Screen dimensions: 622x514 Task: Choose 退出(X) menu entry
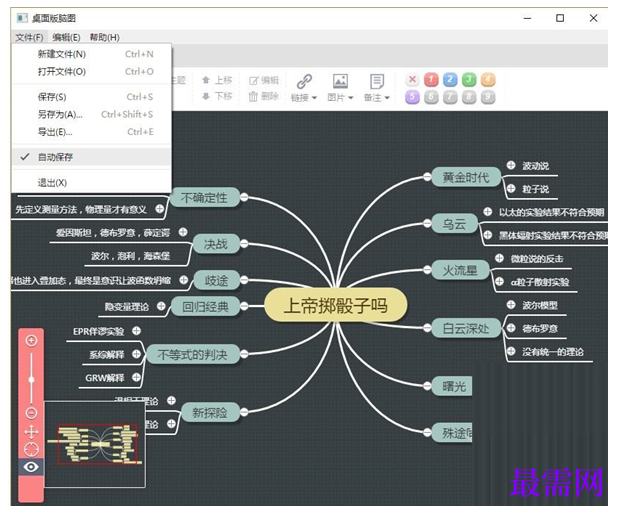coord(92,183)
